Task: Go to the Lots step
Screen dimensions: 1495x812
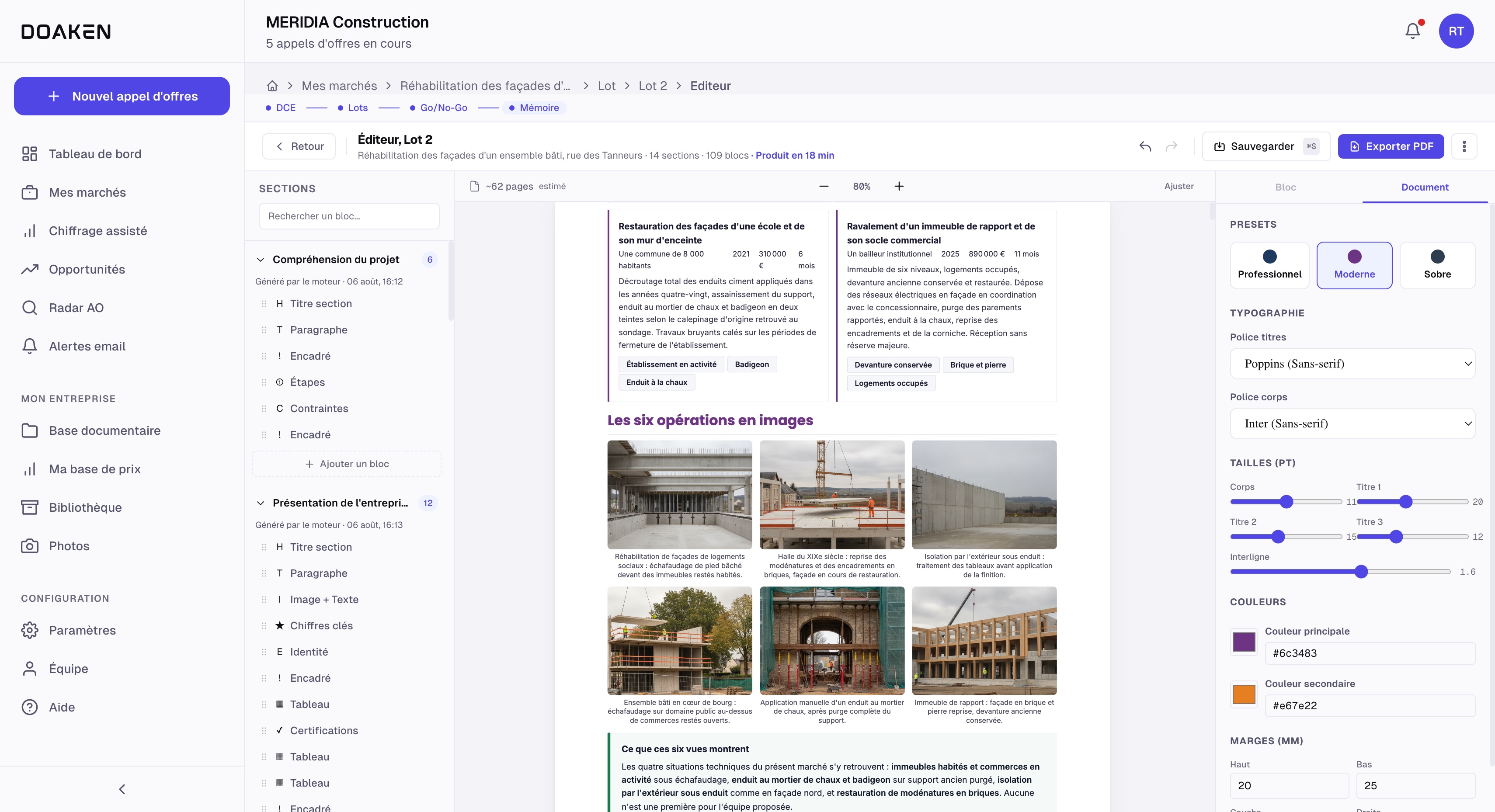Action: click(353, 108)
